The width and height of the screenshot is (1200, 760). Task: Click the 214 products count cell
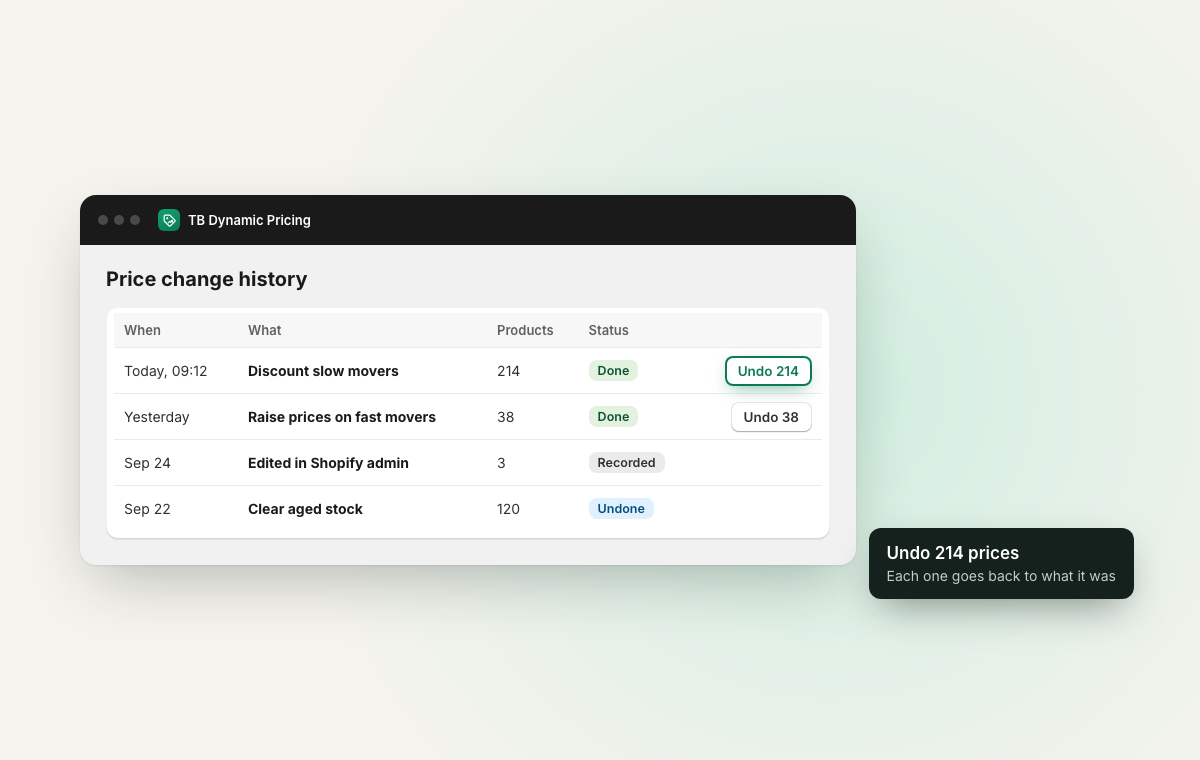508,371
